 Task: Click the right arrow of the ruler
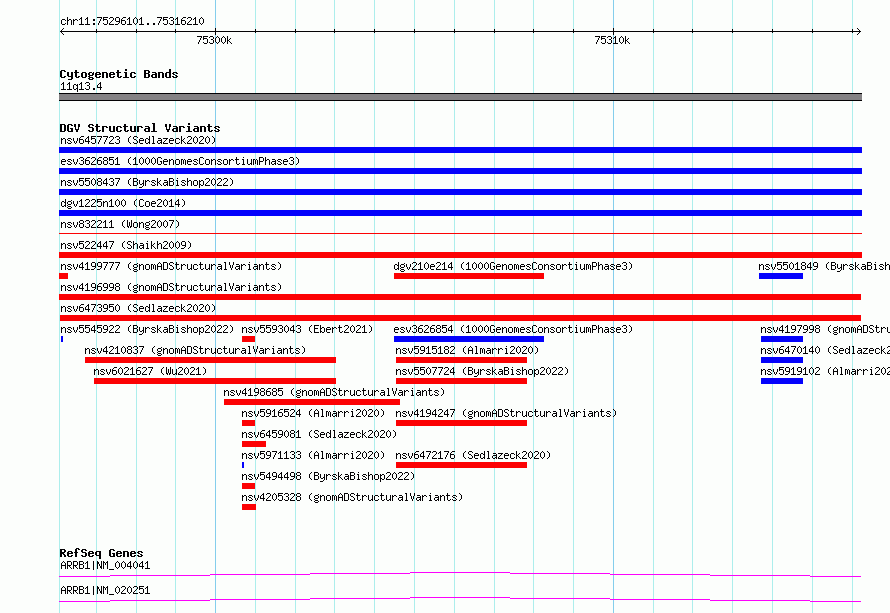click(x=858, y=31)
